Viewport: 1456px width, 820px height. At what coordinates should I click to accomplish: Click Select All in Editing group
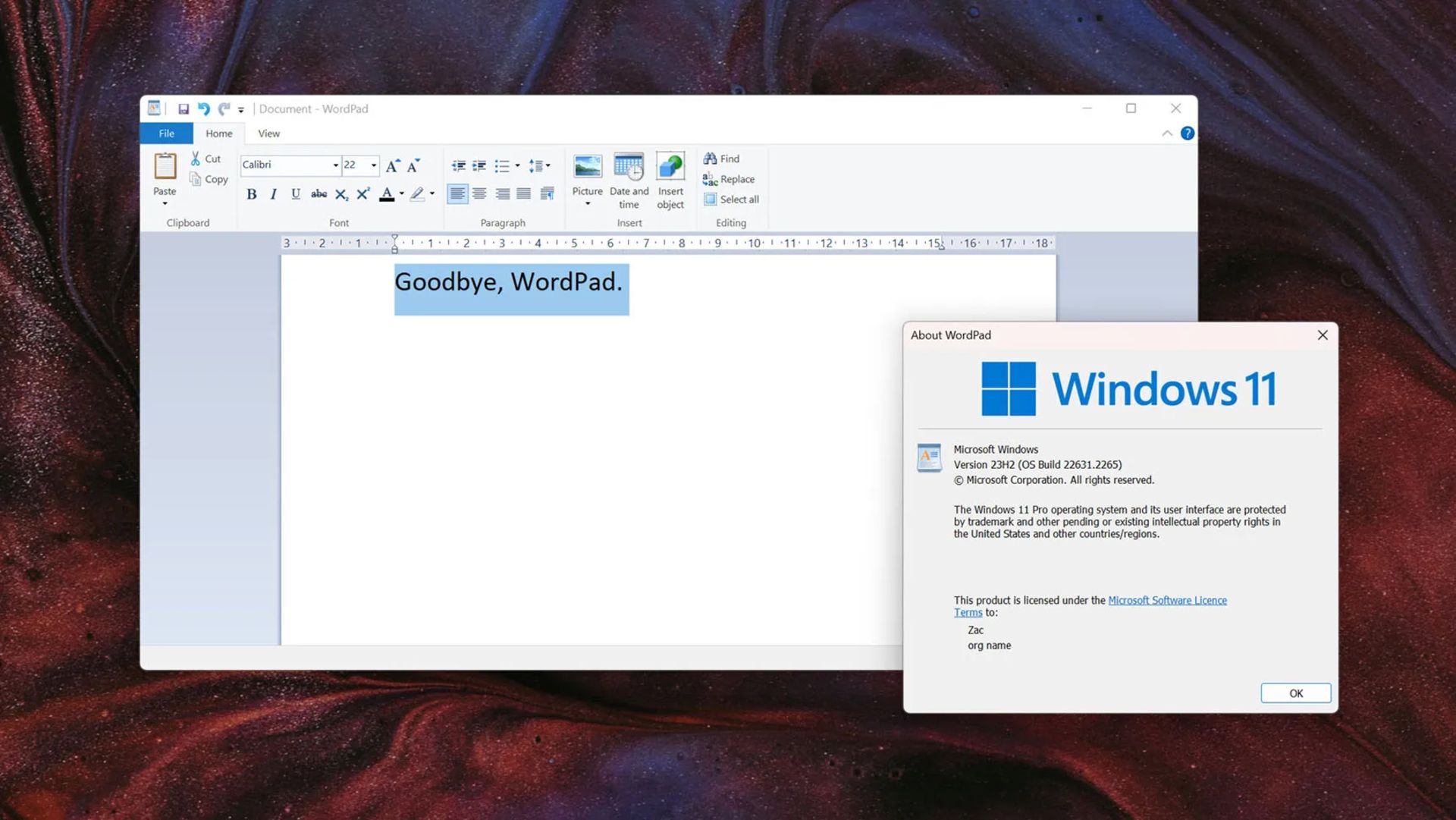(x=732, y=199)
